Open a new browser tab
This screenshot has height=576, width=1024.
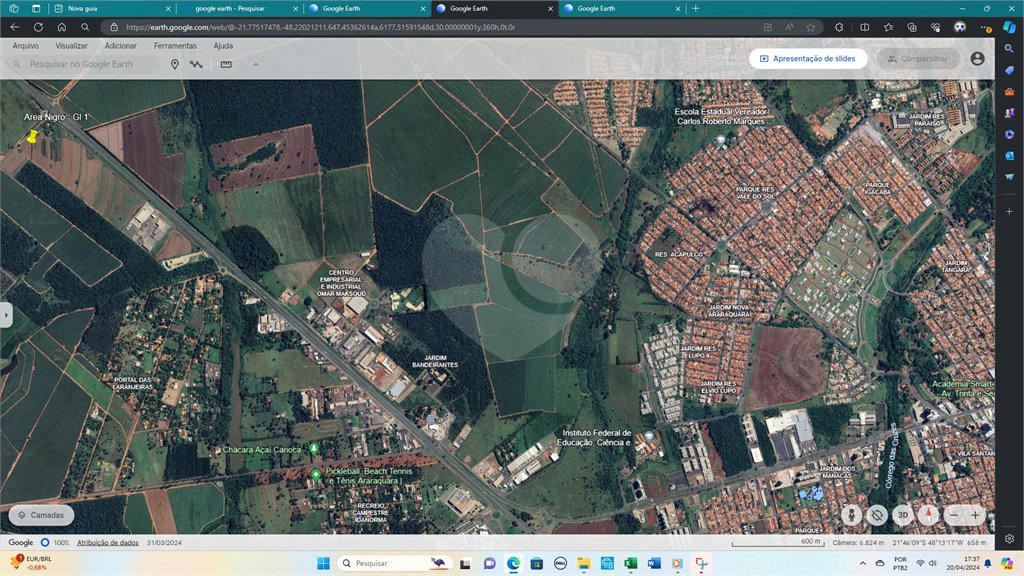pyautogui.click(x=696, y=8)
